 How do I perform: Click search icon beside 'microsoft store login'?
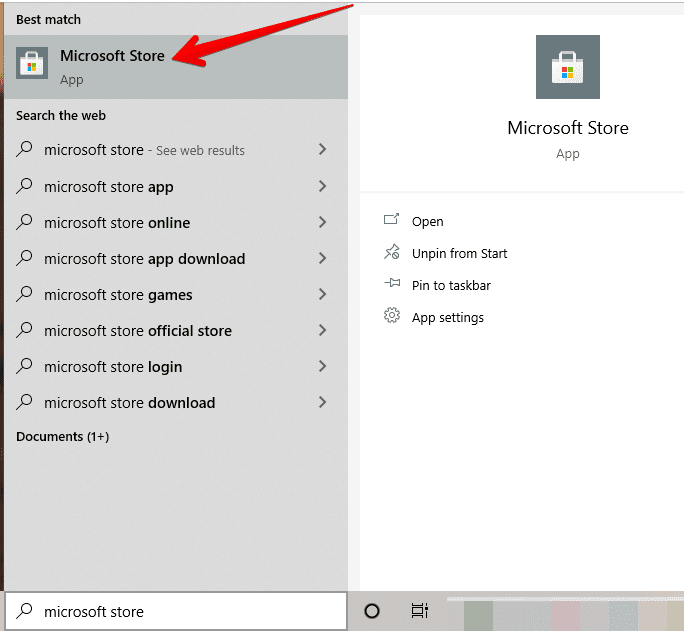24,366
